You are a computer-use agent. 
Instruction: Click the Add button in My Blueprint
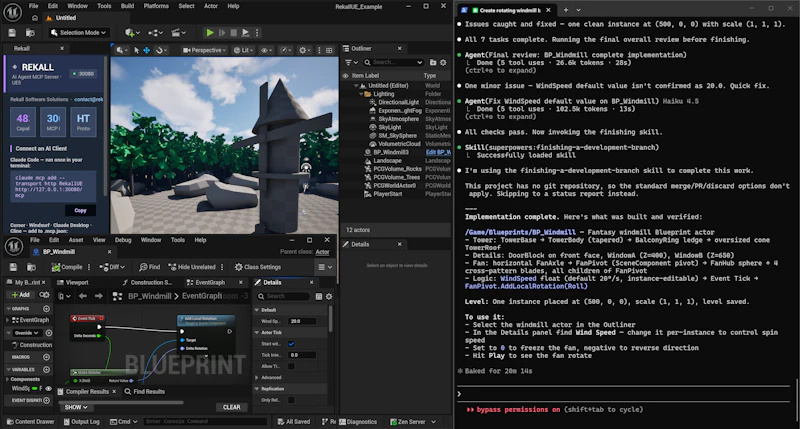(21, 295)
